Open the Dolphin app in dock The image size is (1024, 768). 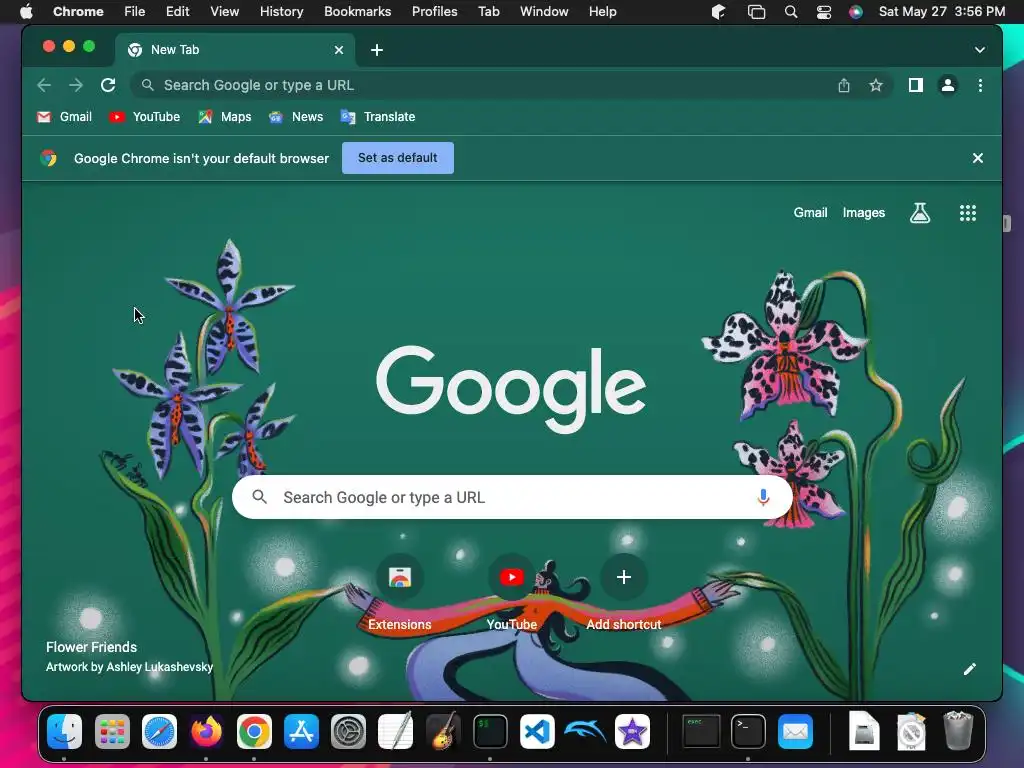[x=584, y=731]
